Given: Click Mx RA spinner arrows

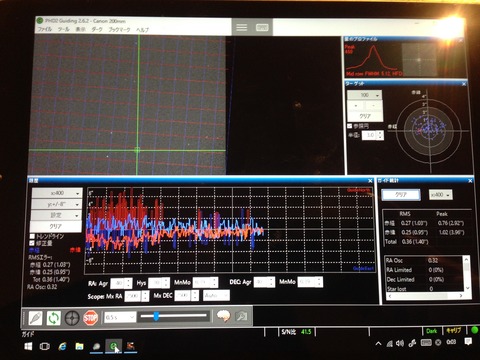Looking at the screenshot, I should (x=145, y=296).
